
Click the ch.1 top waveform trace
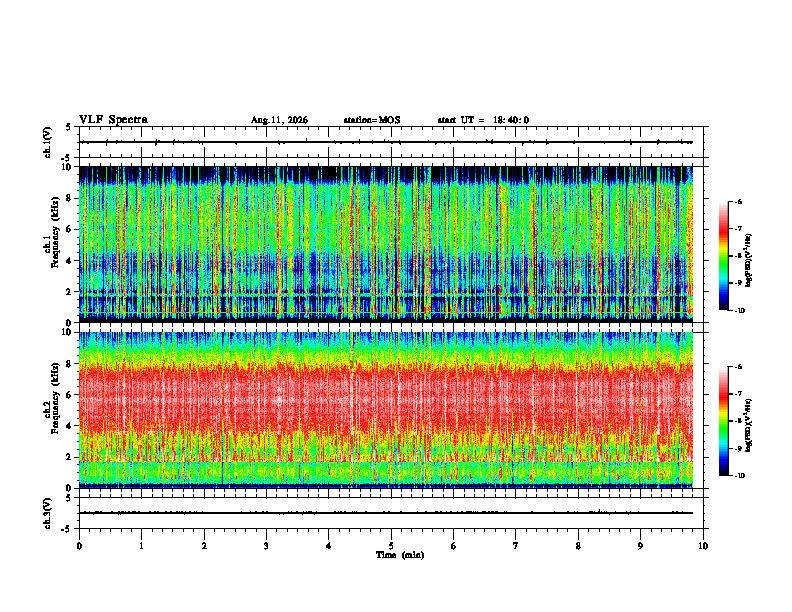coord(386,142)
